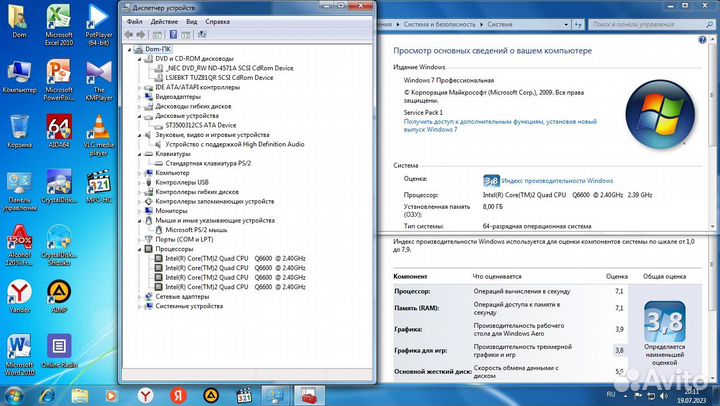Launch MPC-HC desktop shortcut
Image resolution: width=720 pixels, height=406 pixels.
click(99, 187)
